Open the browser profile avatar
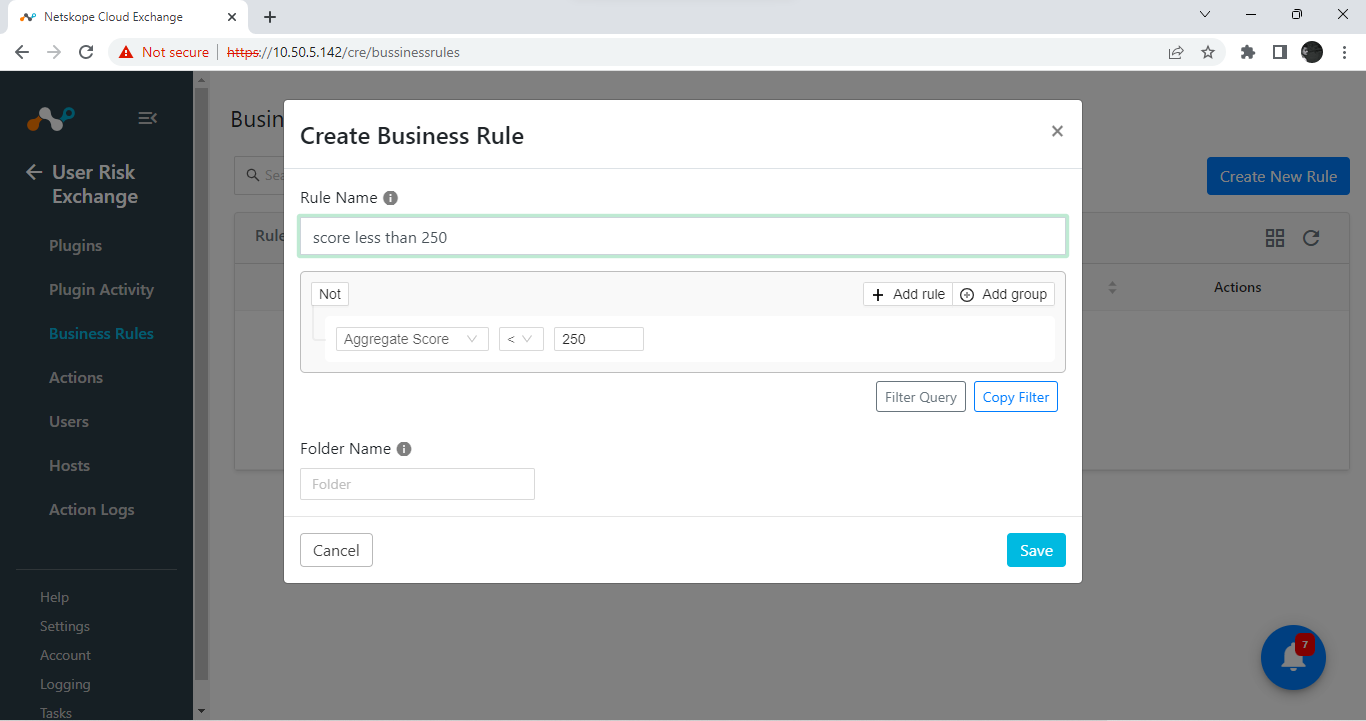1366x721 pixels. point(1312,52)
